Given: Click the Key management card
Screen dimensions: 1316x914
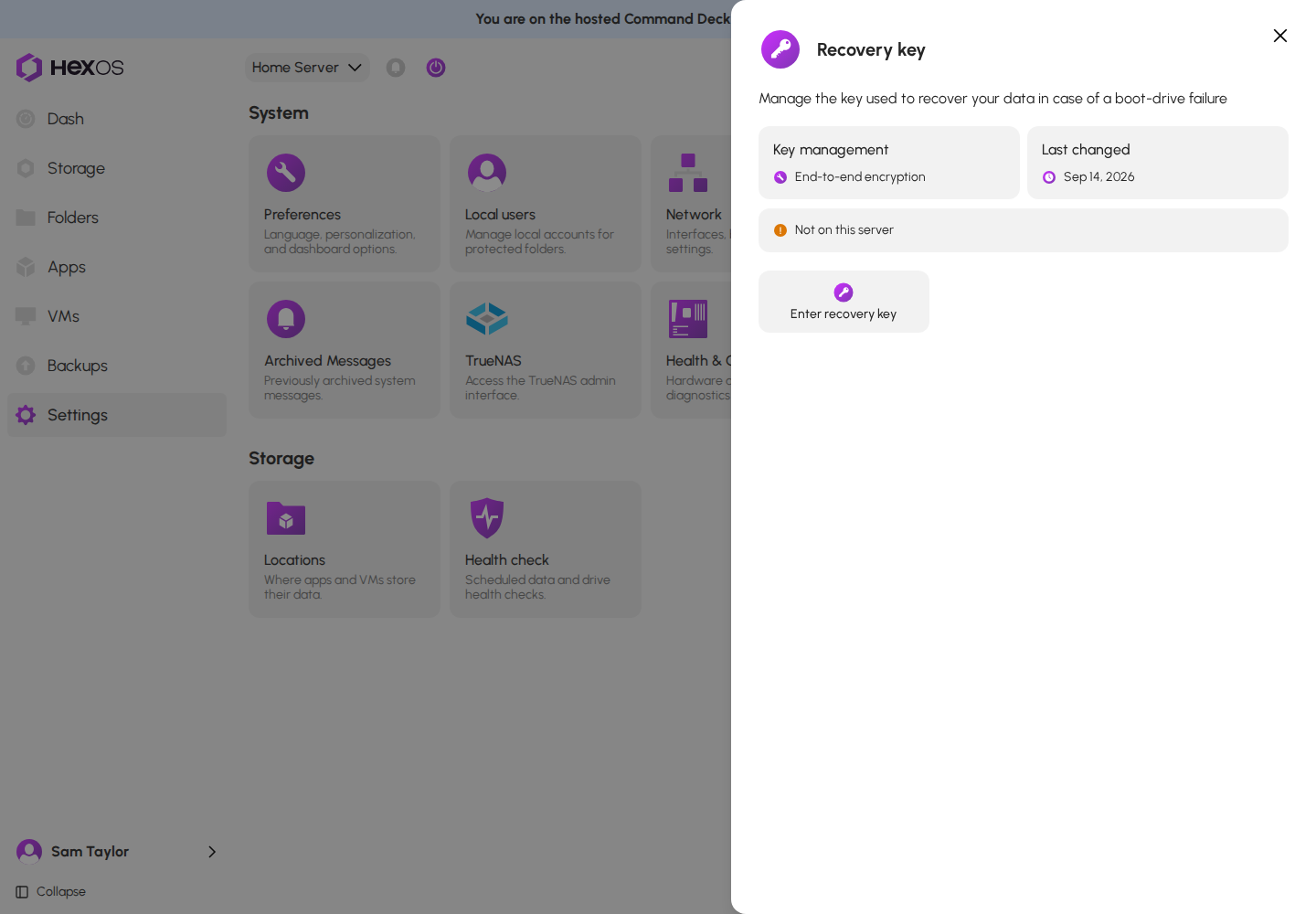Looking at the screenshot, I should [889, 163].
